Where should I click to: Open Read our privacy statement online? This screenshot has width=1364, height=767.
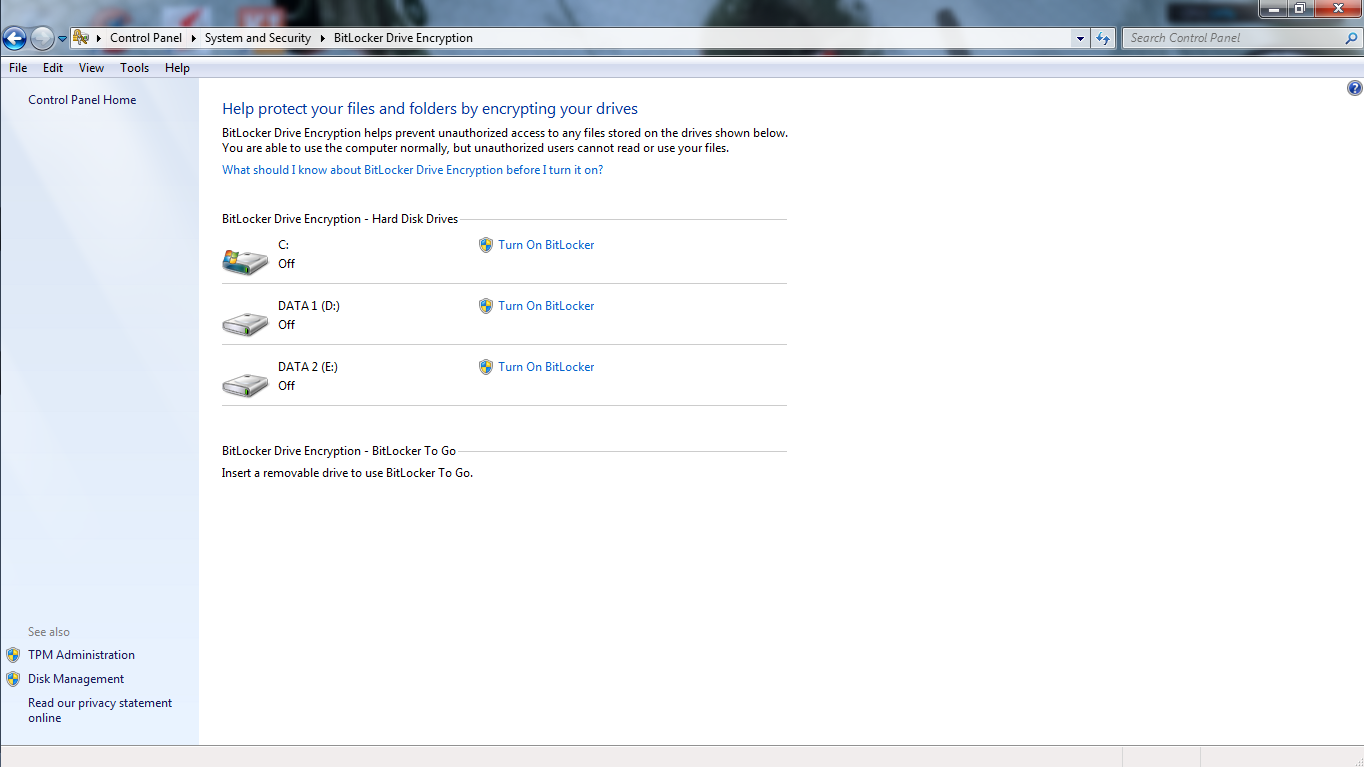(x=100, y=710)
